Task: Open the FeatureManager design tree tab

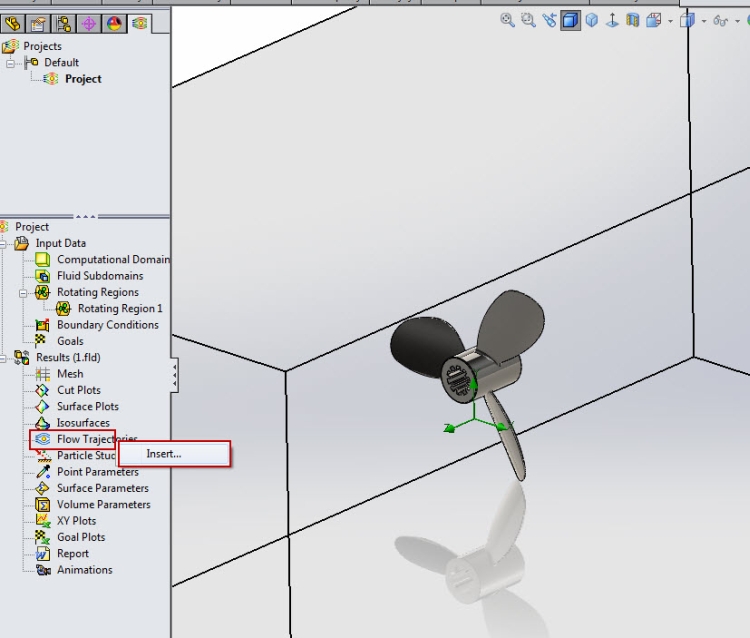Action: [x=12, y=23]
